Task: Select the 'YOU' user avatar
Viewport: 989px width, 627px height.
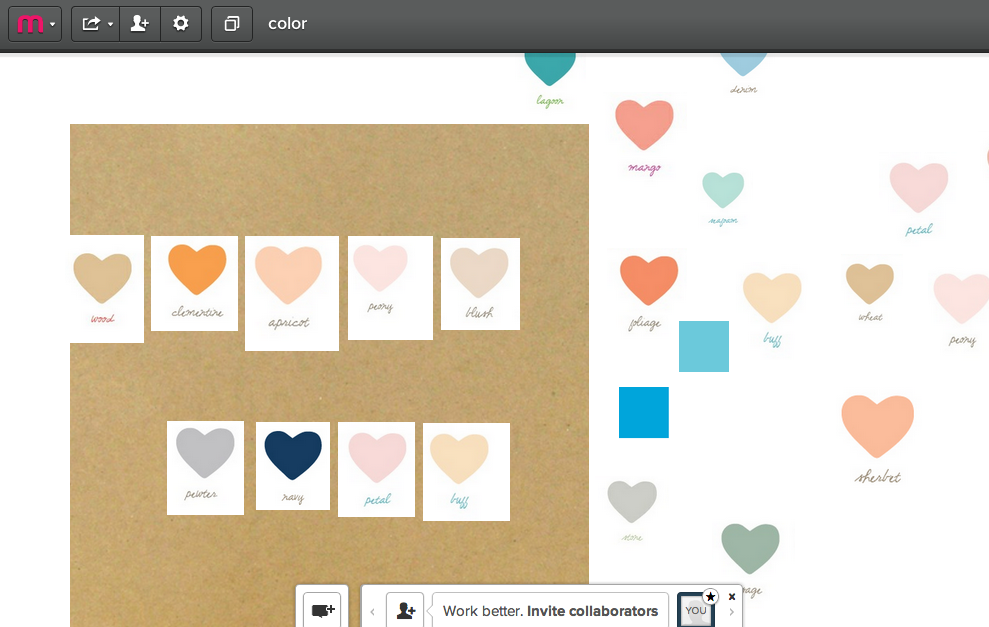Action: pyautogui.click(x=695, y=610)
